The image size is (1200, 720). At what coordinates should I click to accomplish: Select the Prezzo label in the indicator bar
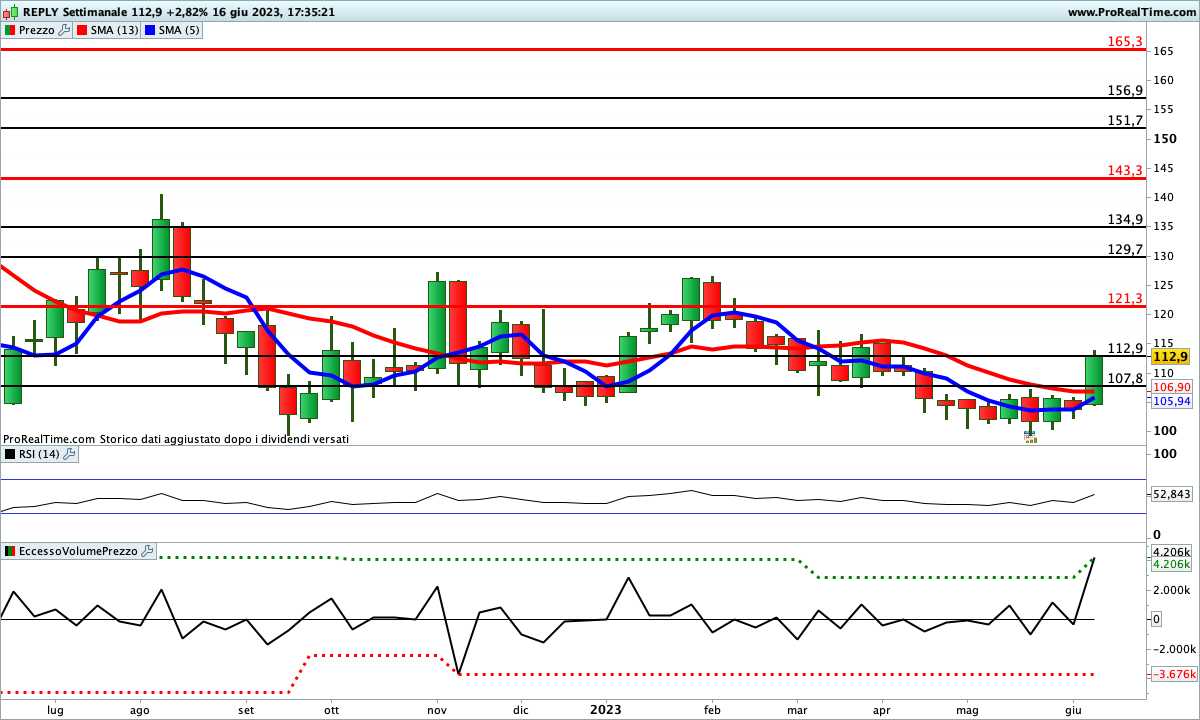pyautogui.click(x=37, y=30)
